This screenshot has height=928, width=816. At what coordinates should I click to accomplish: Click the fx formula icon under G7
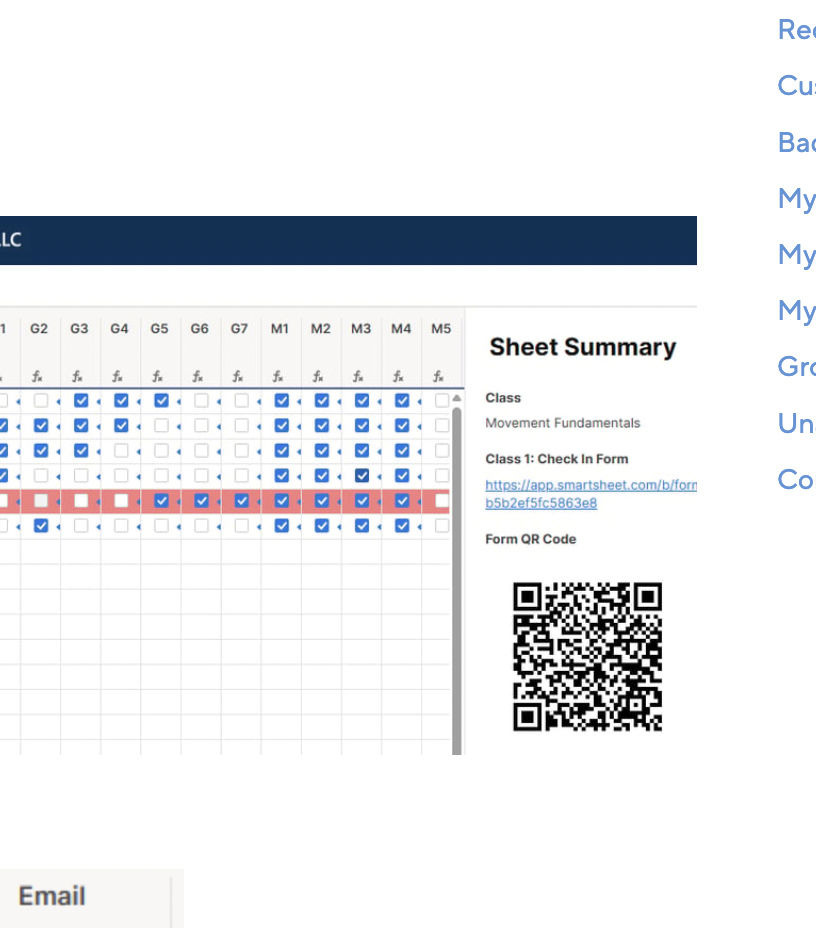pyautogui.click(x=237, y=376)
